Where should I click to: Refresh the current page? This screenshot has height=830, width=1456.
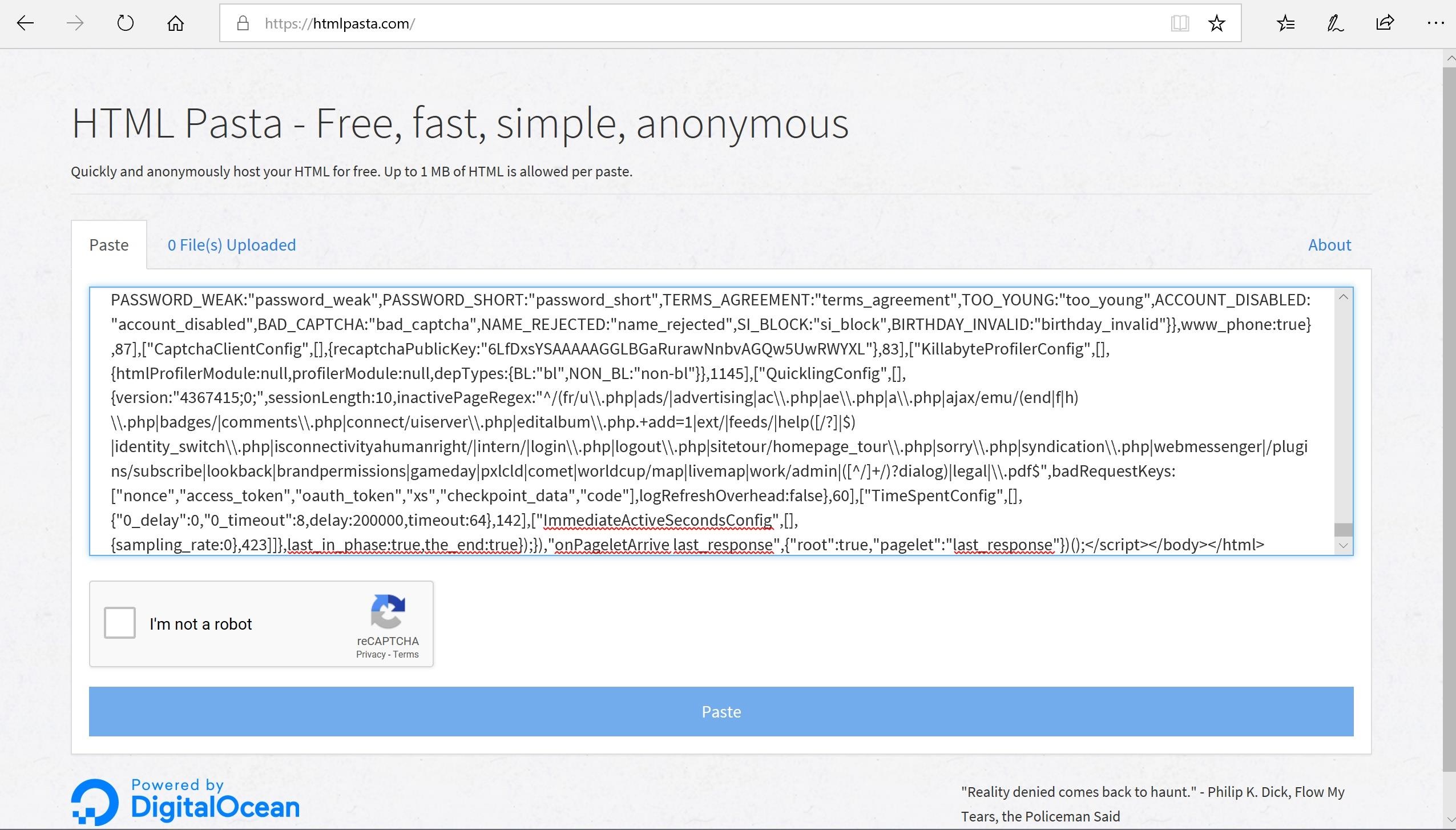point(125,23)
